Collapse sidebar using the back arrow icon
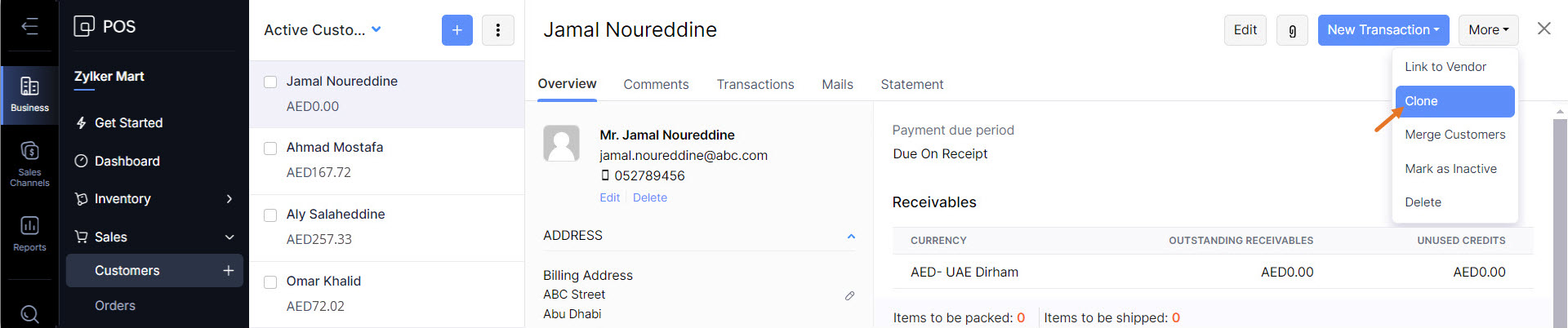The width and height of the screenshot is (1568, 328). click(29, 27)
